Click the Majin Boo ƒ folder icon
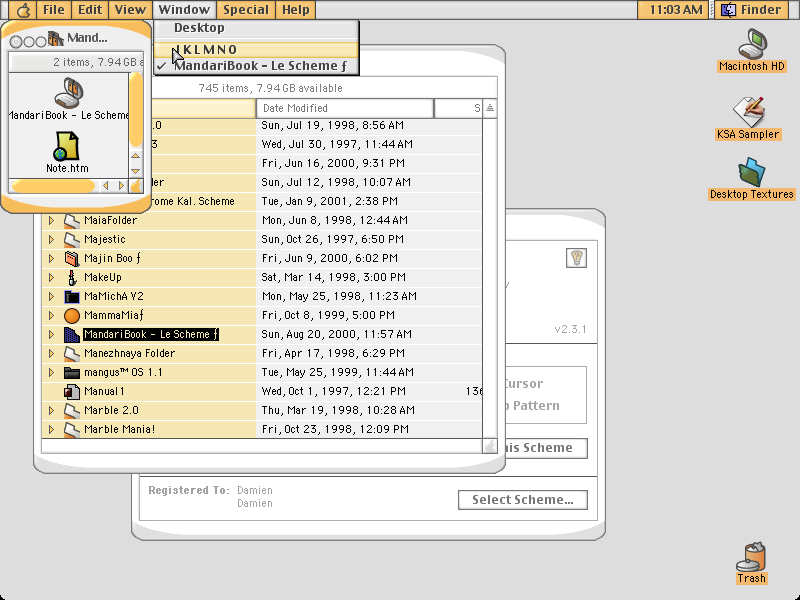 [72, 258]
